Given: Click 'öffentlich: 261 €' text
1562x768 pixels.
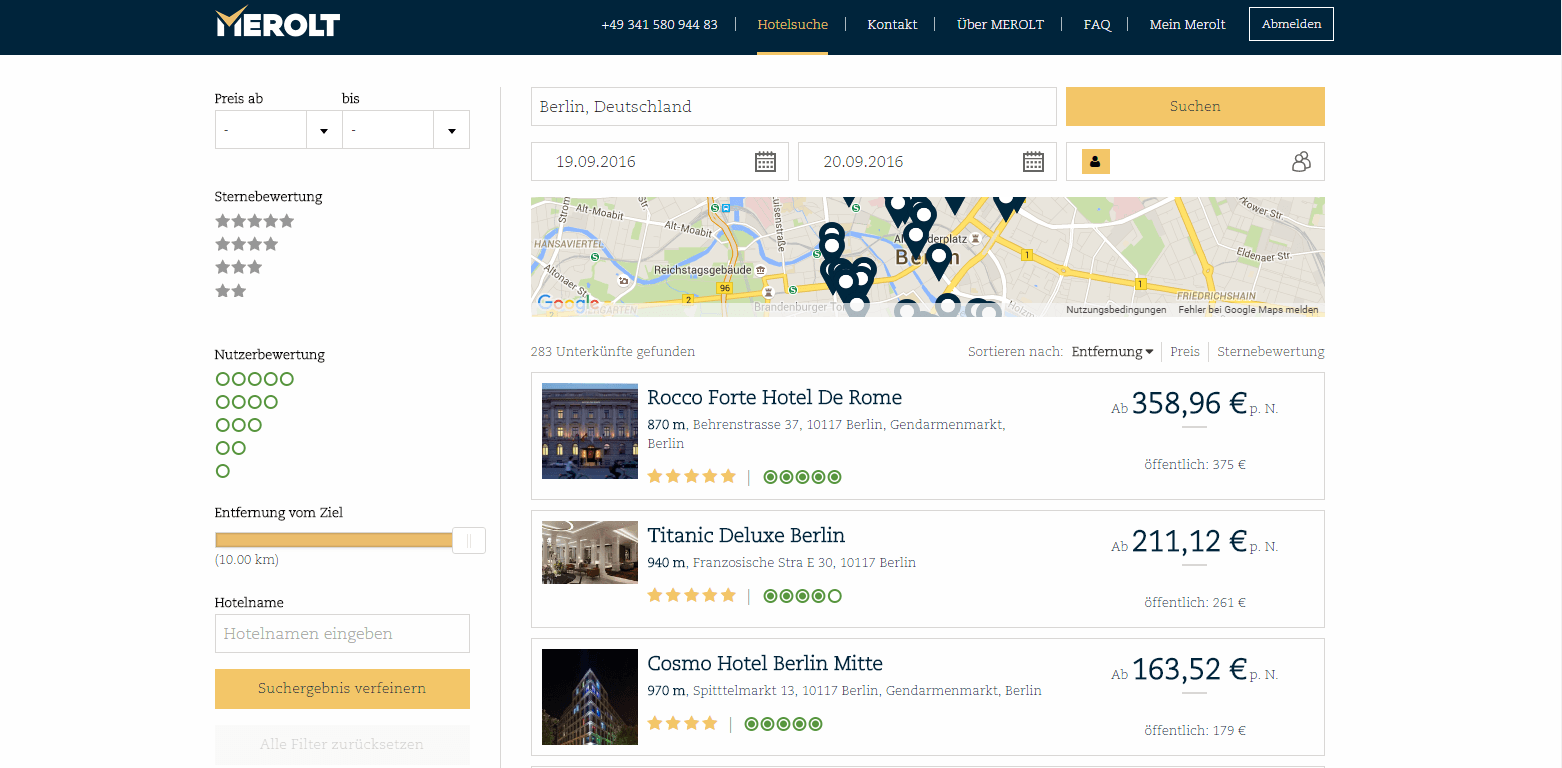Looking at the screenshot, I should [x=1195, y=603].
